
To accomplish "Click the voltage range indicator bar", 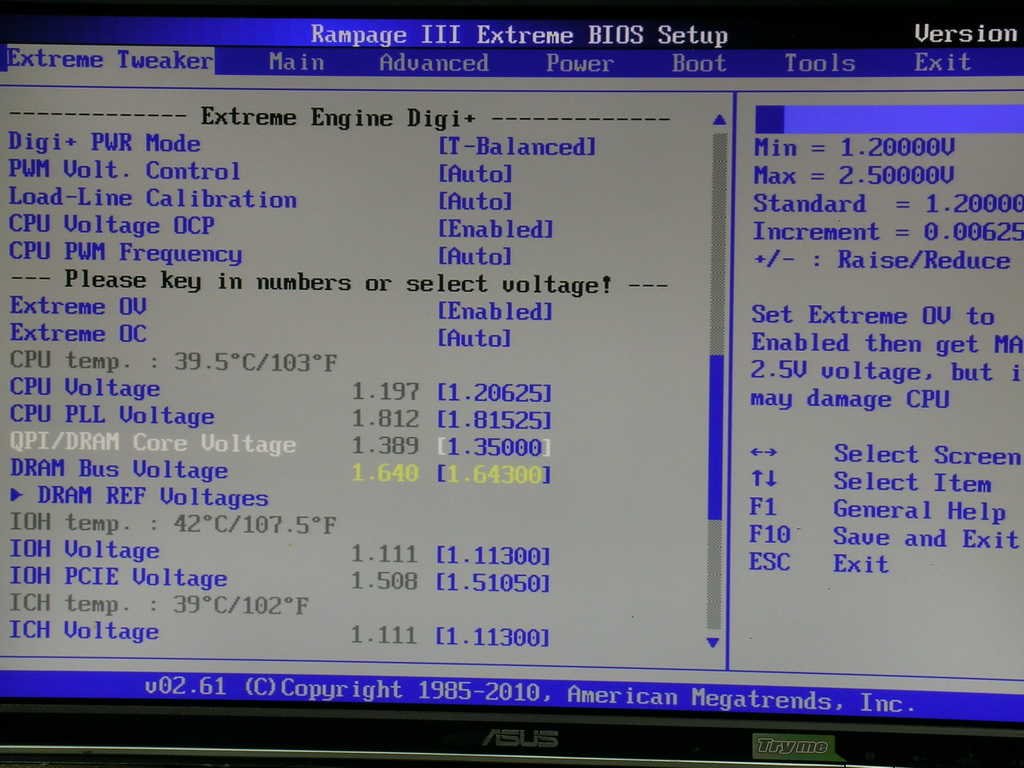I will coord(889,120).
